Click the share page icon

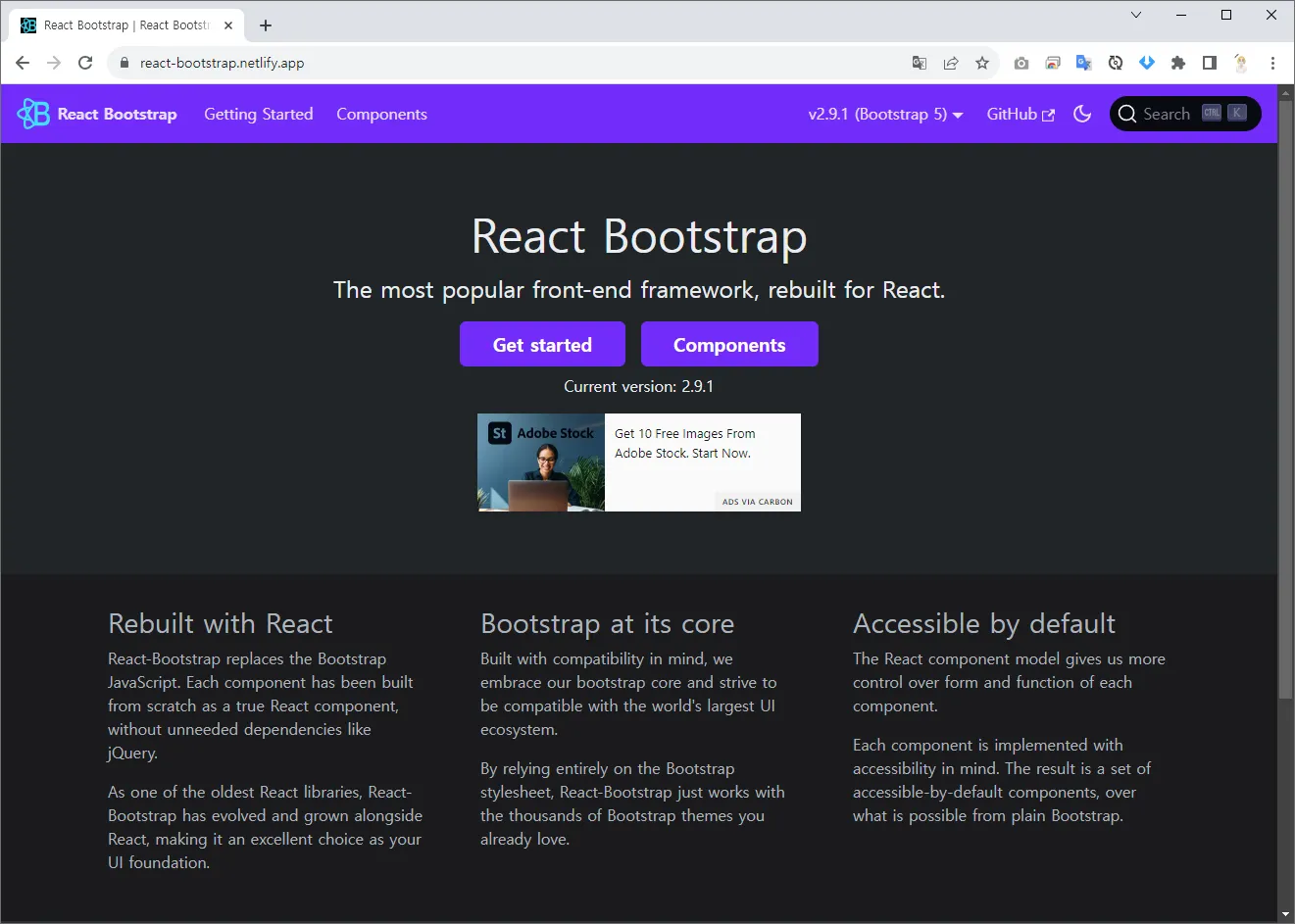[x=950, y=63]
